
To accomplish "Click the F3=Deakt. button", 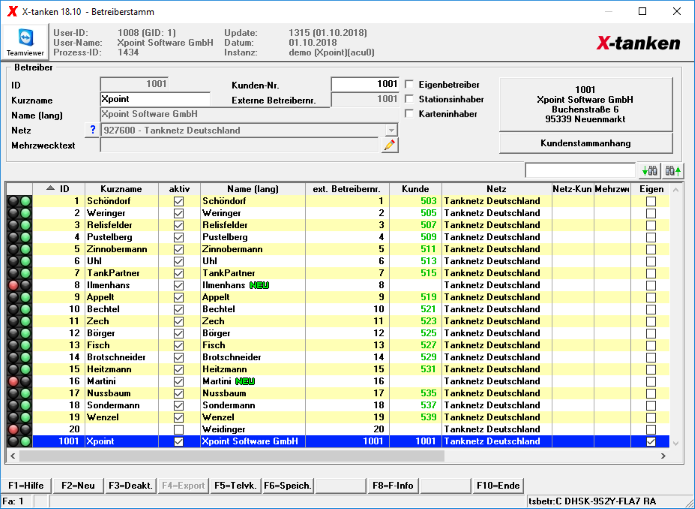I will pyautogui.click(x=130, y=486).
